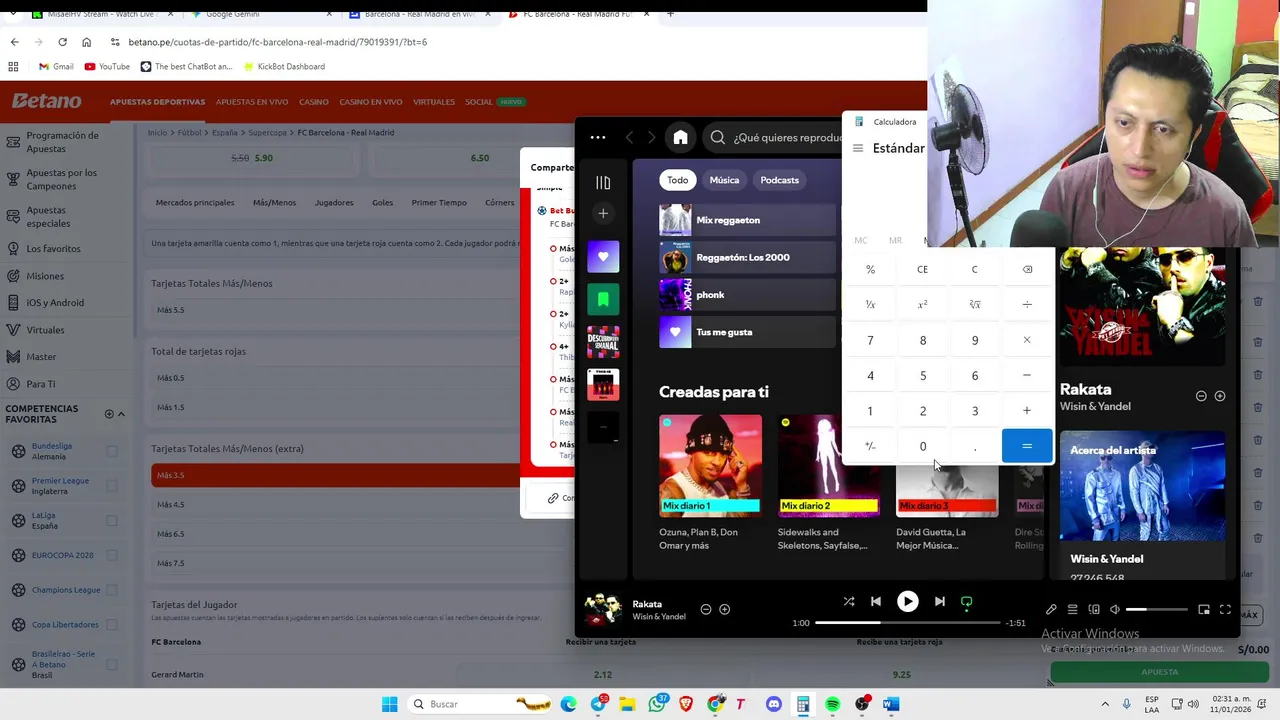The width and height of the screenshot is (1280, 720).
Task: Open YouTube bookmark in browser
Action: click(x=107, y=67)
